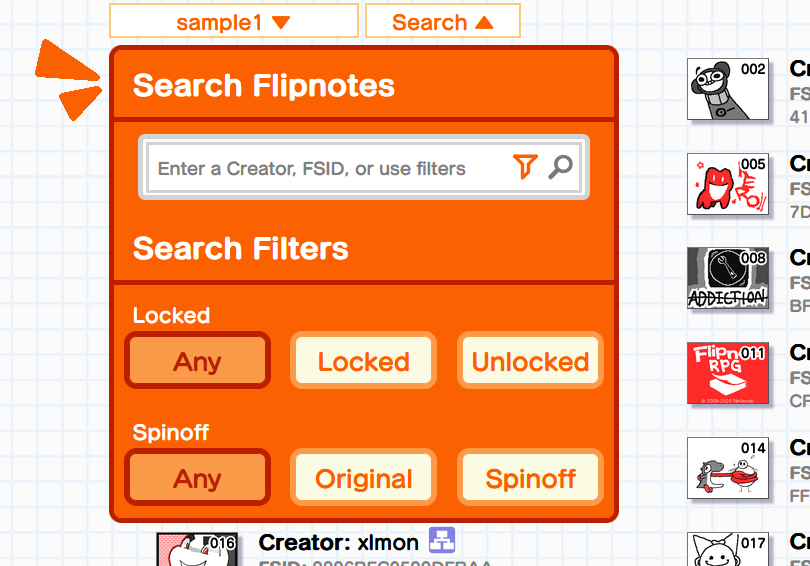Screen dimensions: 810x566
Task: Click the Creator: xlmon label
Action: pos(338,542)
